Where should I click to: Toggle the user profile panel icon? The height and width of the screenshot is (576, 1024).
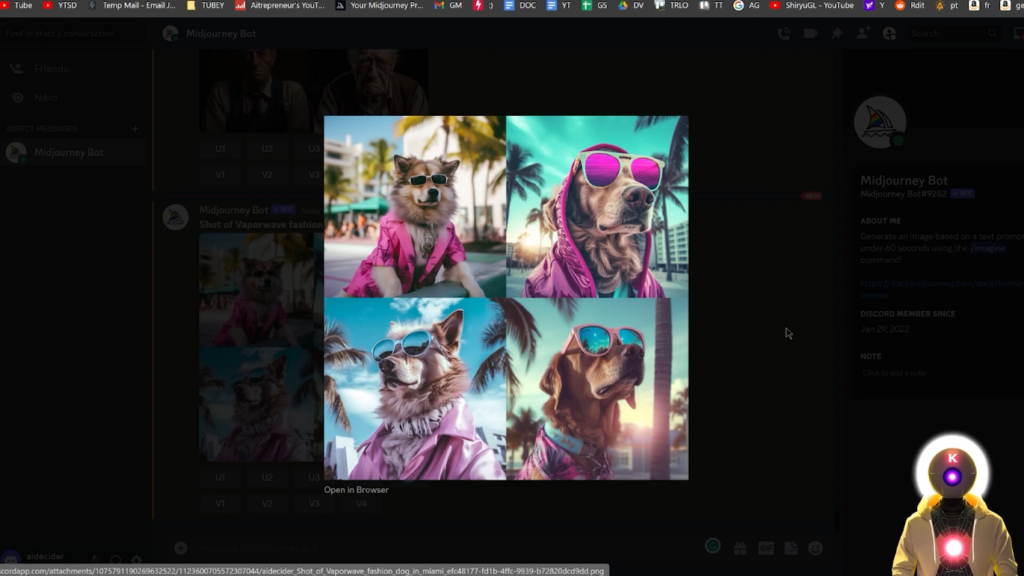[x=889, y=33]
